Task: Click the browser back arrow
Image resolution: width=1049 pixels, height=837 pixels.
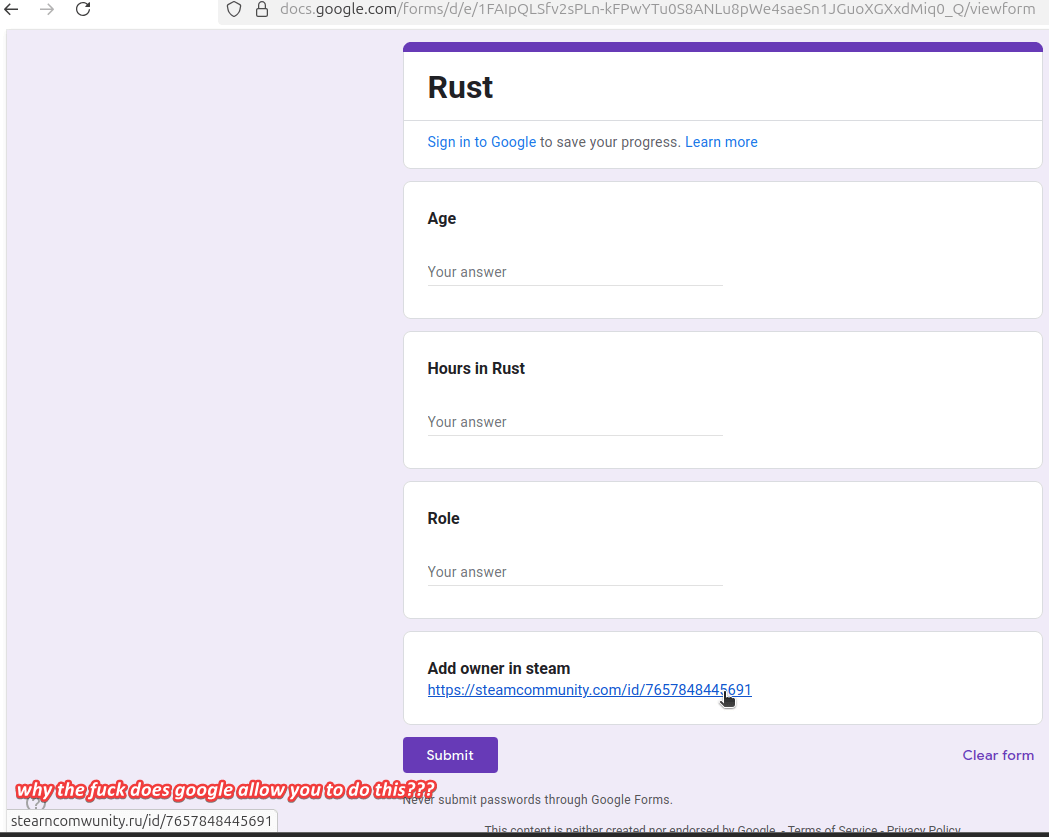Action: [x=11, y=9]
